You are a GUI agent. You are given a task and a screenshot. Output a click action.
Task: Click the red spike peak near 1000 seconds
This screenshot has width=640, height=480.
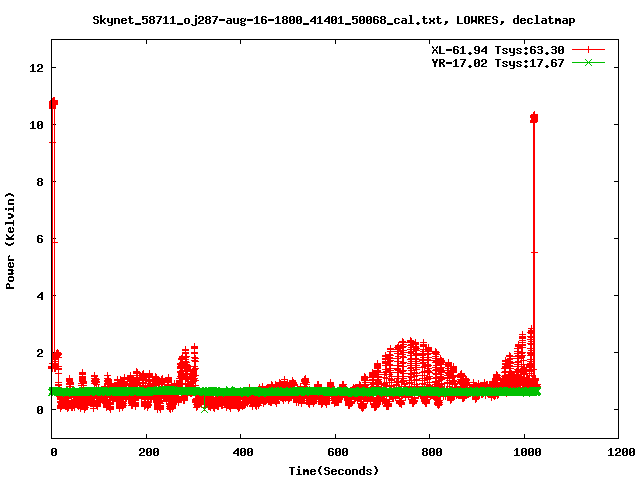pyautogui.click(x=534, y=118)
